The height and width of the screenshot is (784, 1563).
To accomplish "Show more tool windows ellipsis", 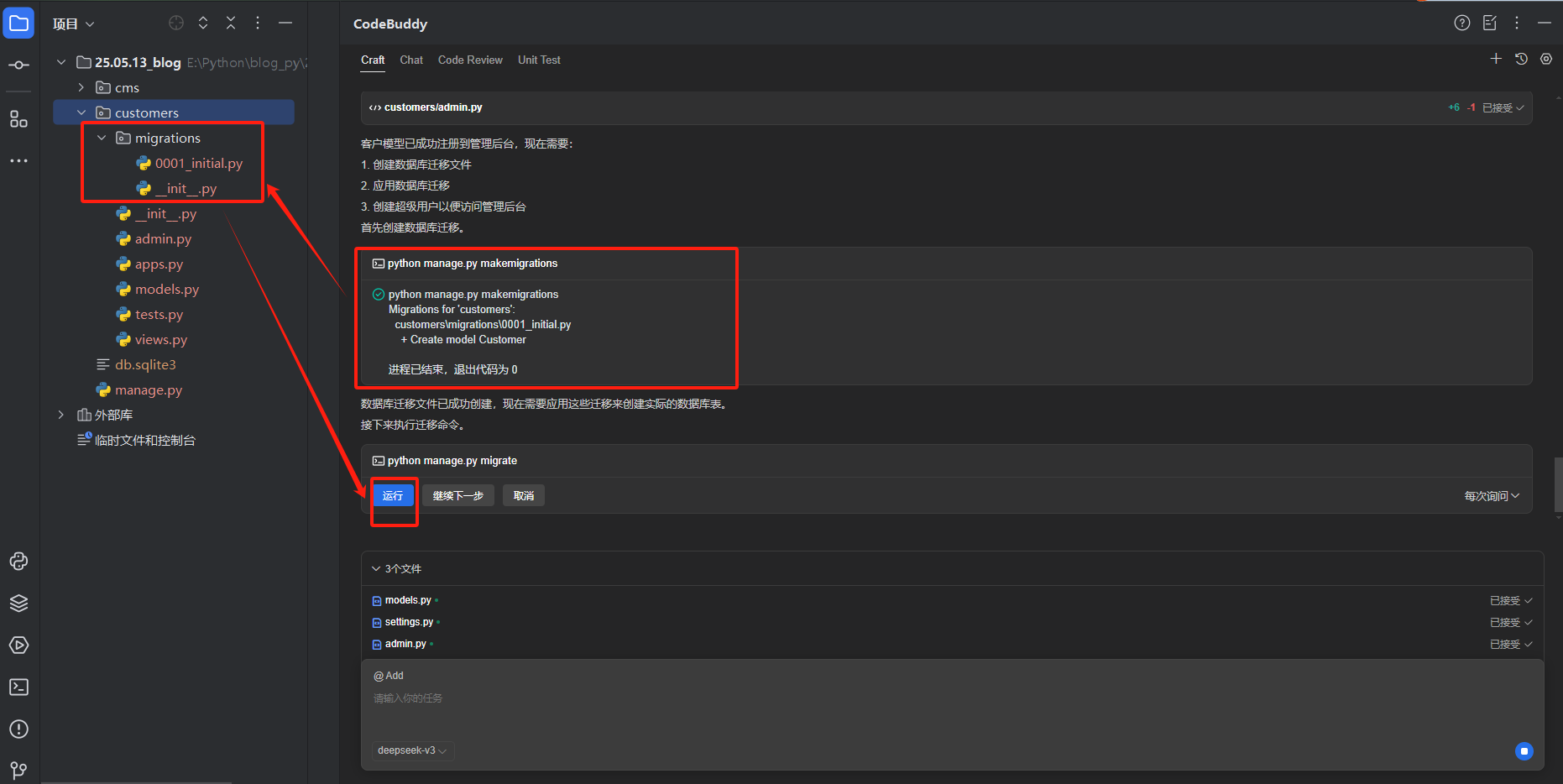I will [18, 160].
